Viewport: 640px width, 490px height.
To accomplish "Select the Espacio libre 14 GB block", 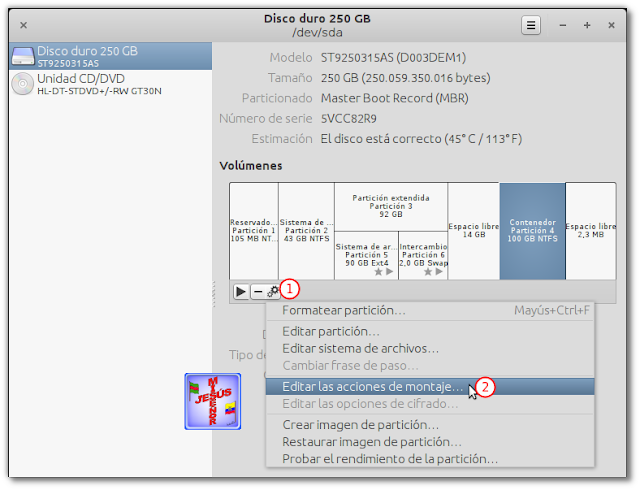I will click(x=474, y=231).
